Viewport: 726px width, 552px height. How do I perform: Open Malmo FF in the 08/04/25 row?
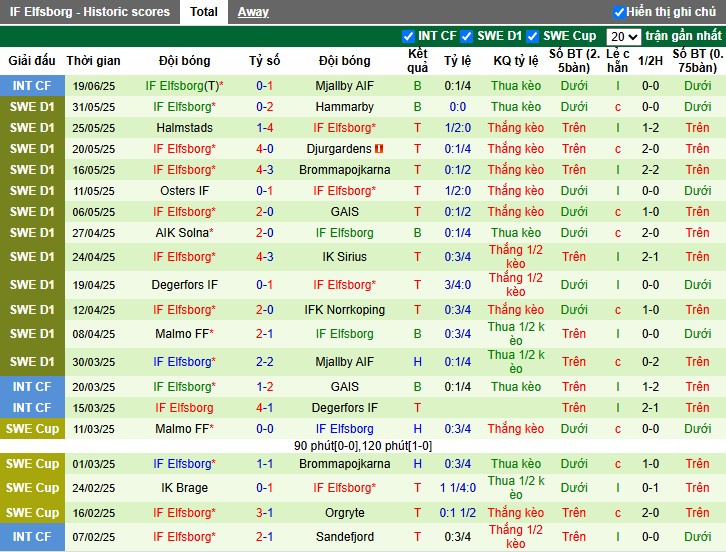click(182, 334)
